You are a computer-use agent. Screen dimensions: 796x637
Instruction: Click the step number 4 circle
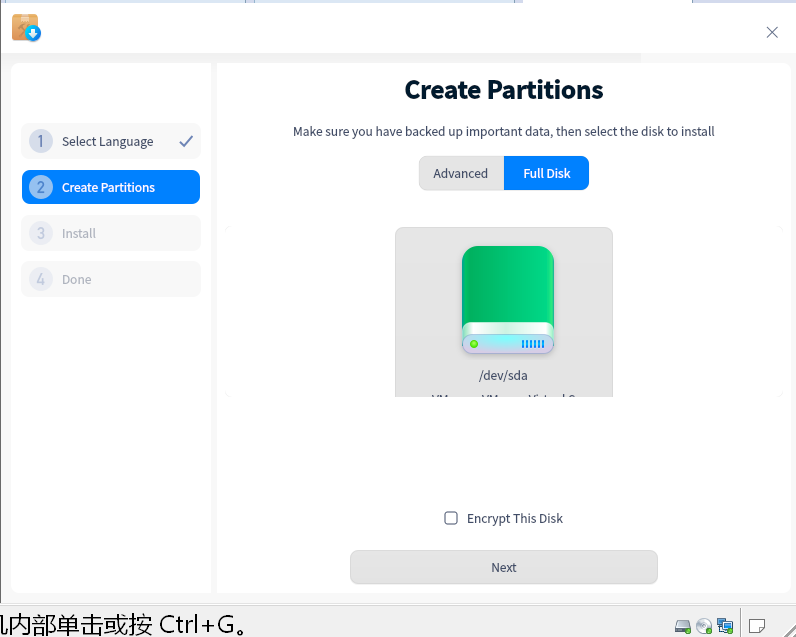pos(41,279)
